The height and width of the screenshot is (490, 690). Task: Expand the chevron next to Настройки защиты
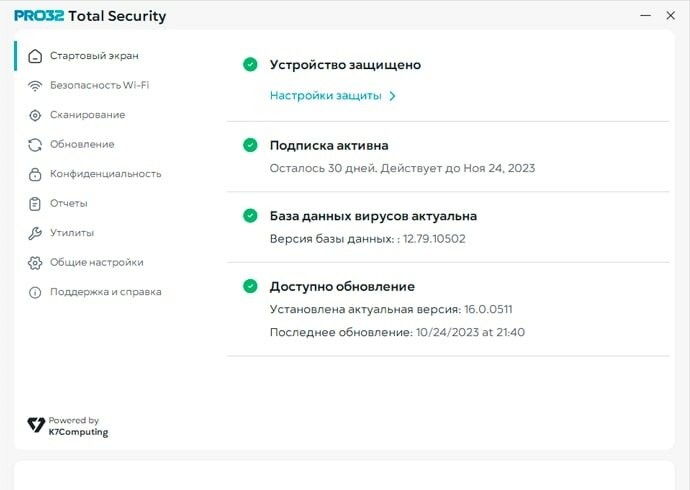coord(393,96)
